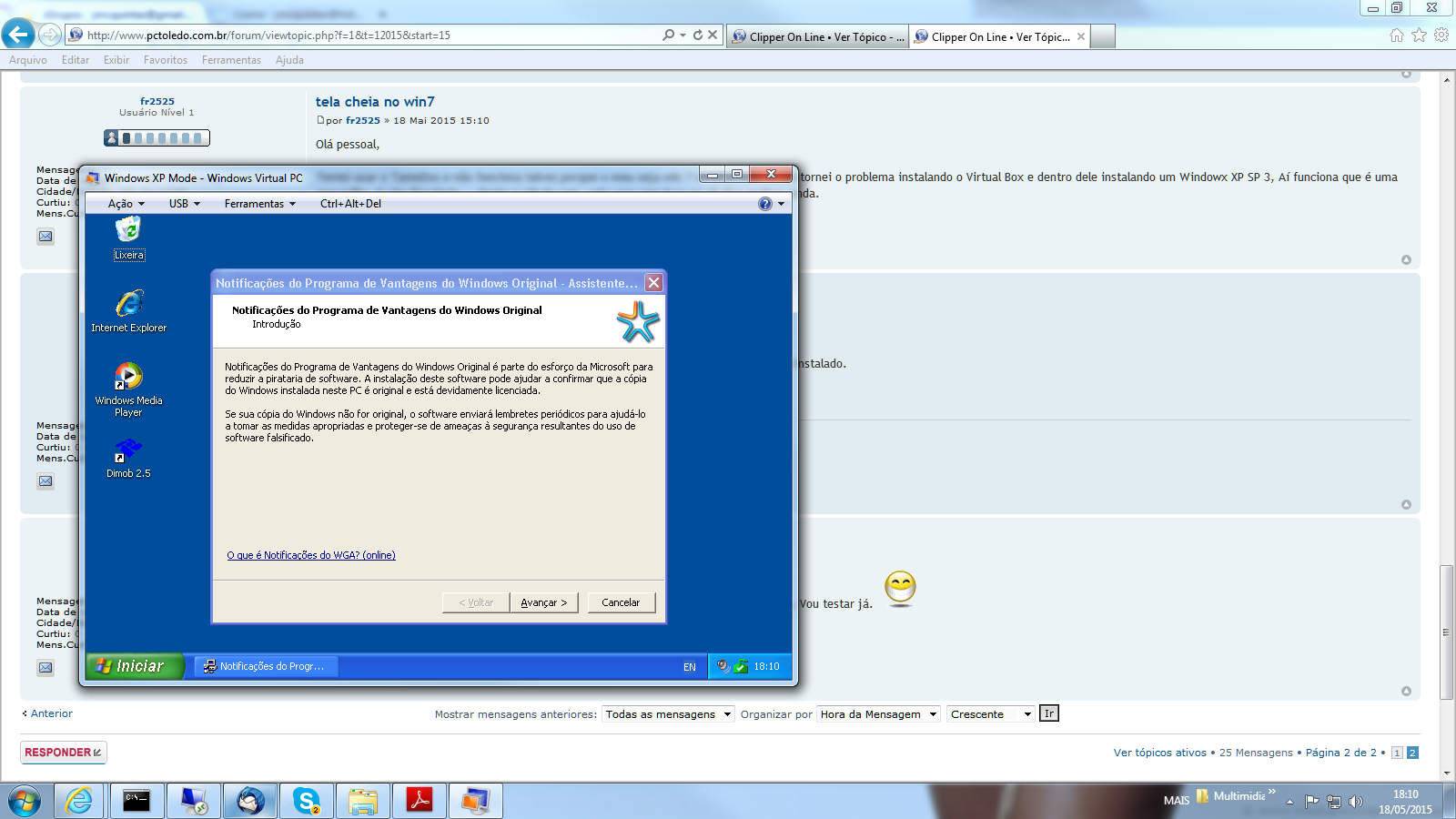Stop page loading with the address bar X

tap(713, 35)
